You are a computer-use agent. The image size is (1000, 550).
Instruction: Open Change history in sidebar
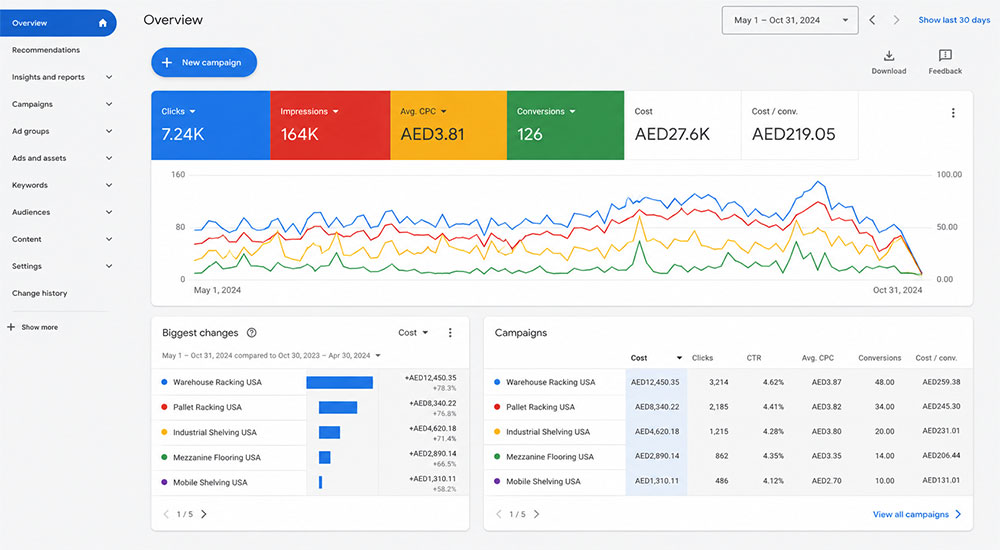tap(40, 294)
